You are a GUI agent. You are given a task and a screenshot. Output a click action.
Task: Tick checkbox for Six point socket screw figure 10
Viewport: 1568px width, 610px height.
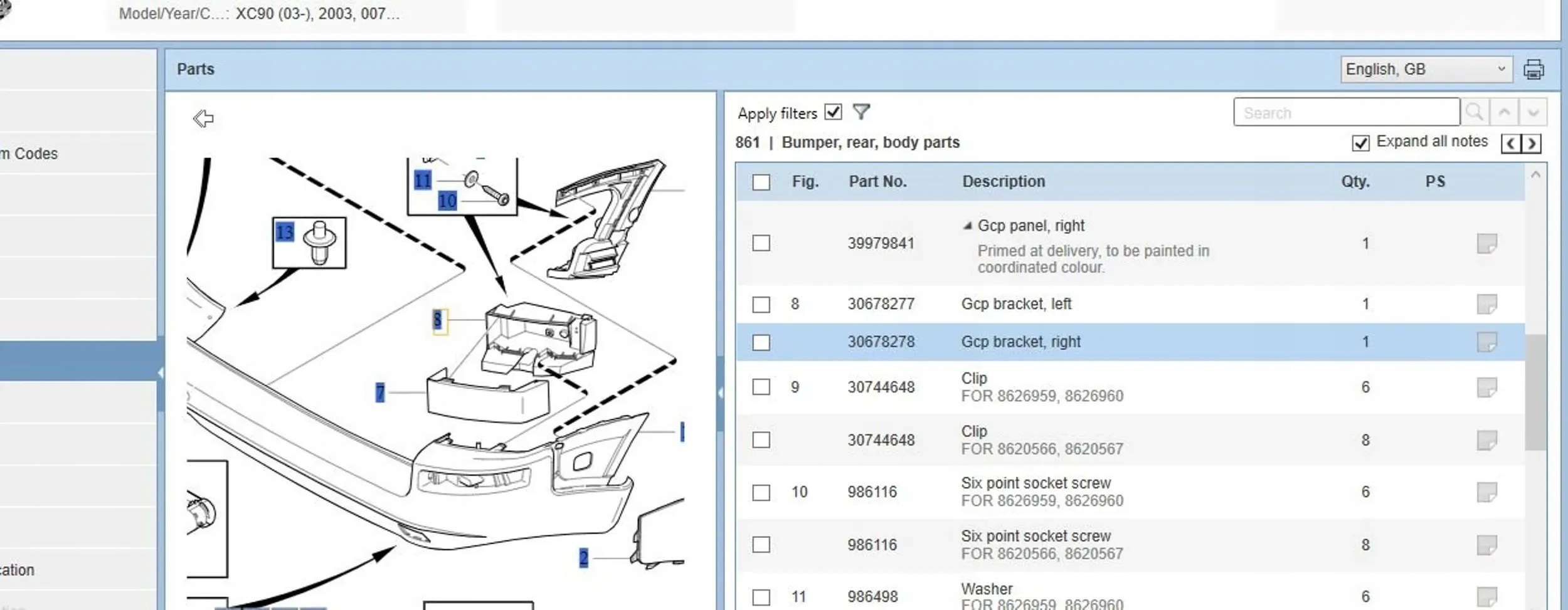click(761, 493)
